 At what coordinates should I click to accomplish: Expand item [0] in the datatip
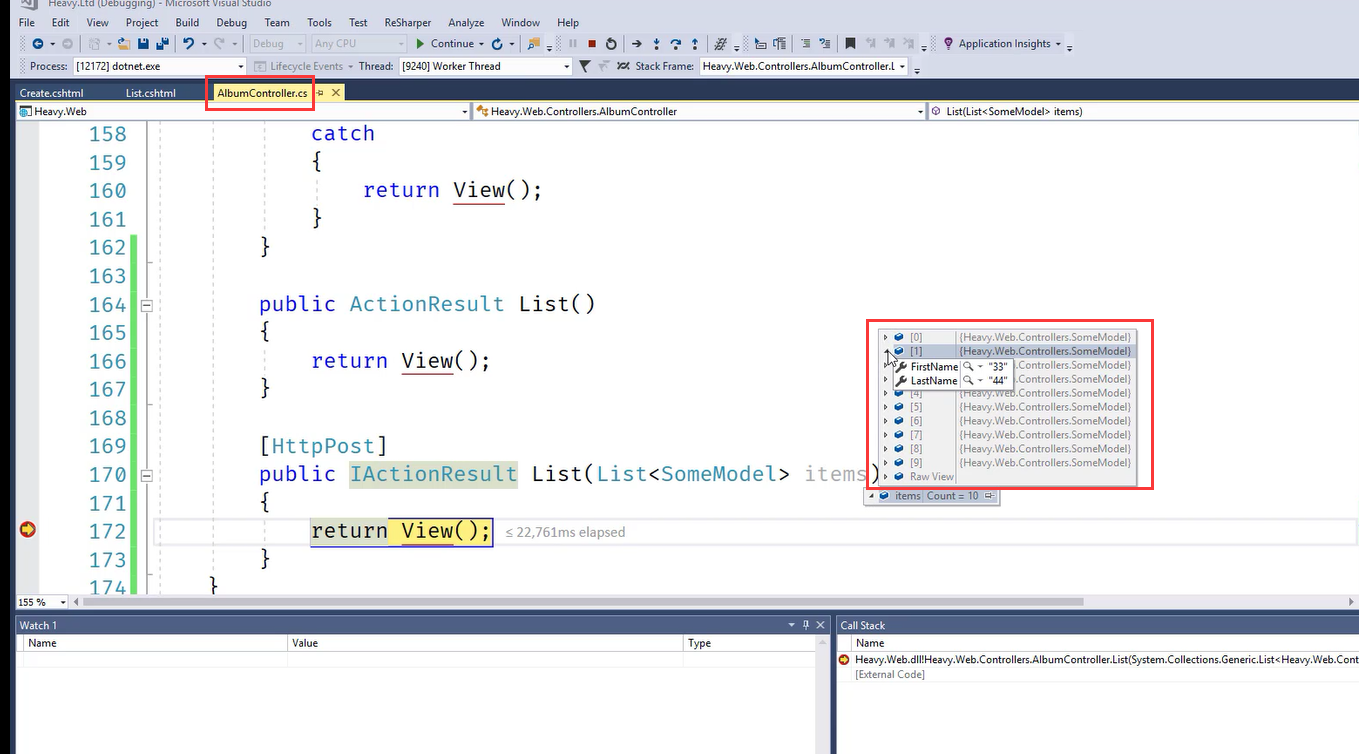885,338
